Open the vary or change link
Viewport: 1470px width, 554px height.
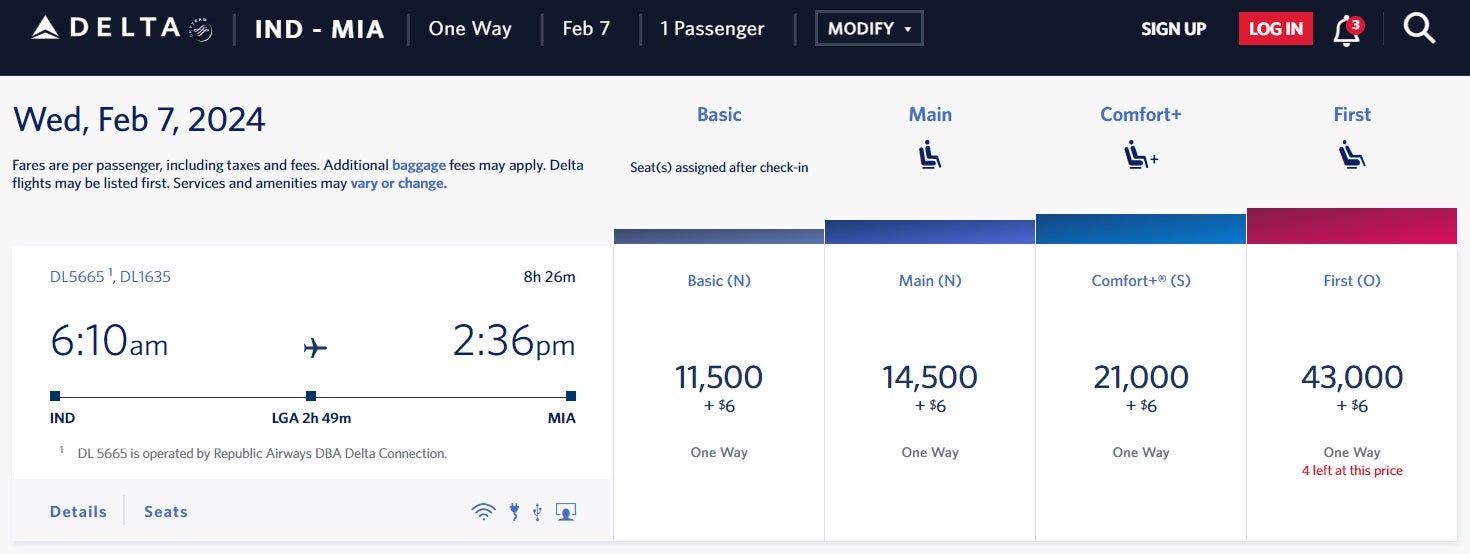tap(398, 183)
